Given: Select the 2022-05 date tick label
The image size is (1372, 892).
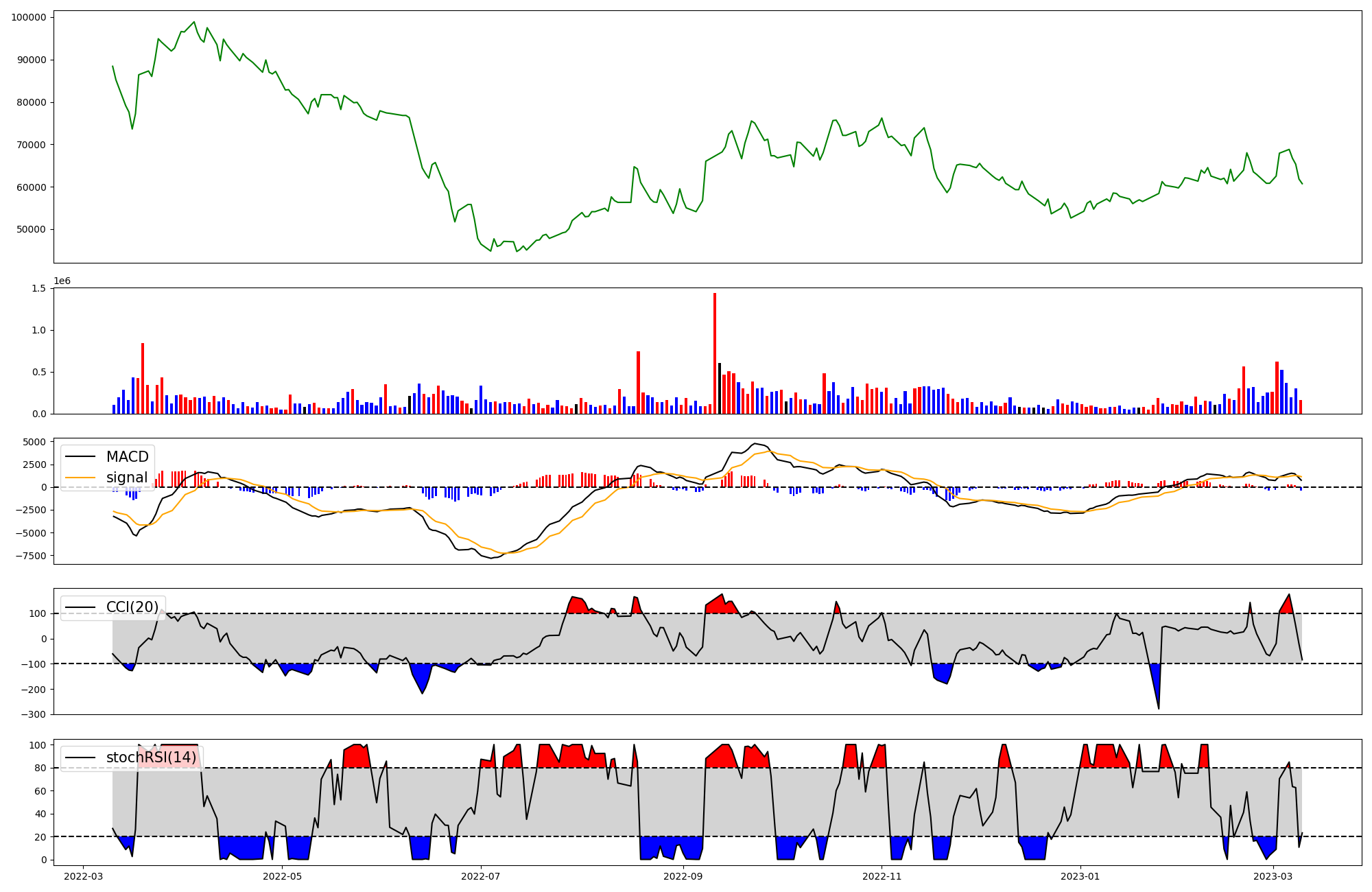Looking at the screenshot, I should [x=282, y=876].
